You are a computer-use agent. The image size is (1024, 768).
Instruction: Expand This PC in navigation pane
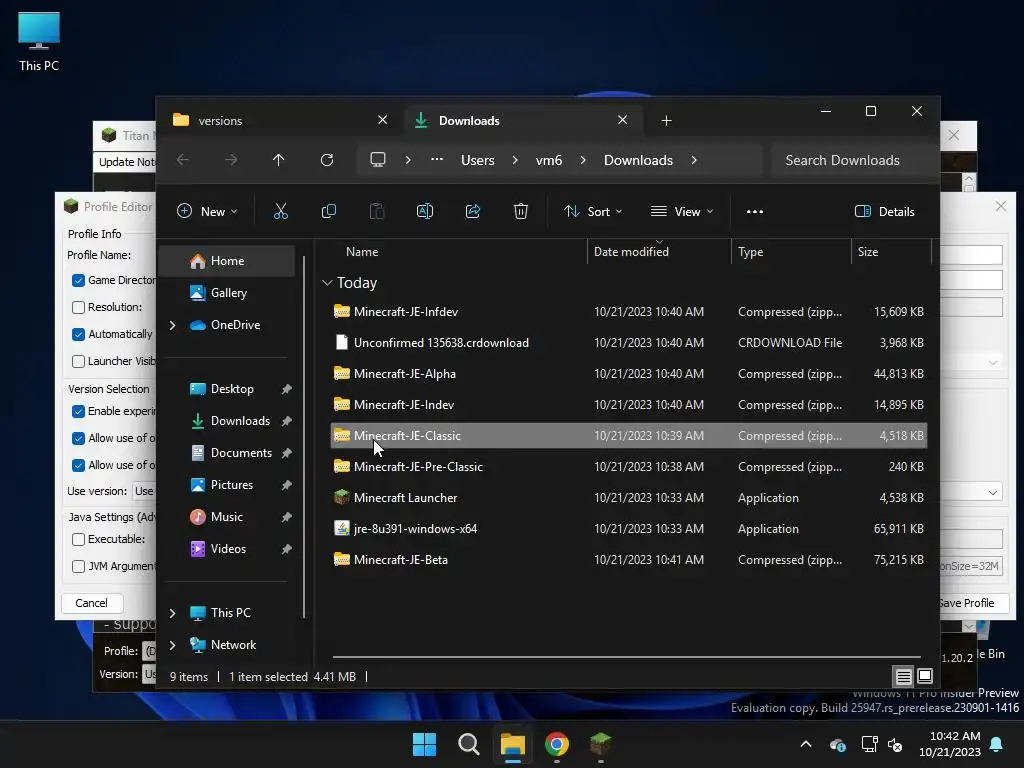(x=172, y=613)
